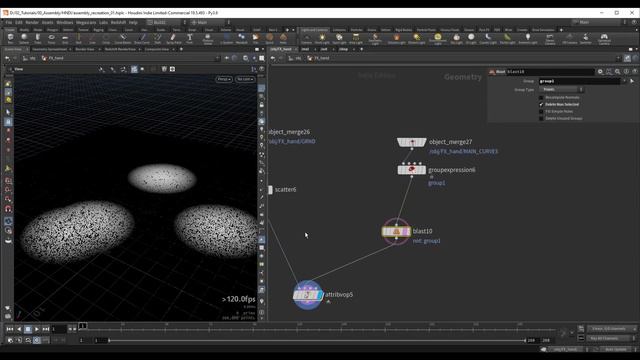Open the Key All Channels dropdown
640x360 pixels.
tap(611, 338)
